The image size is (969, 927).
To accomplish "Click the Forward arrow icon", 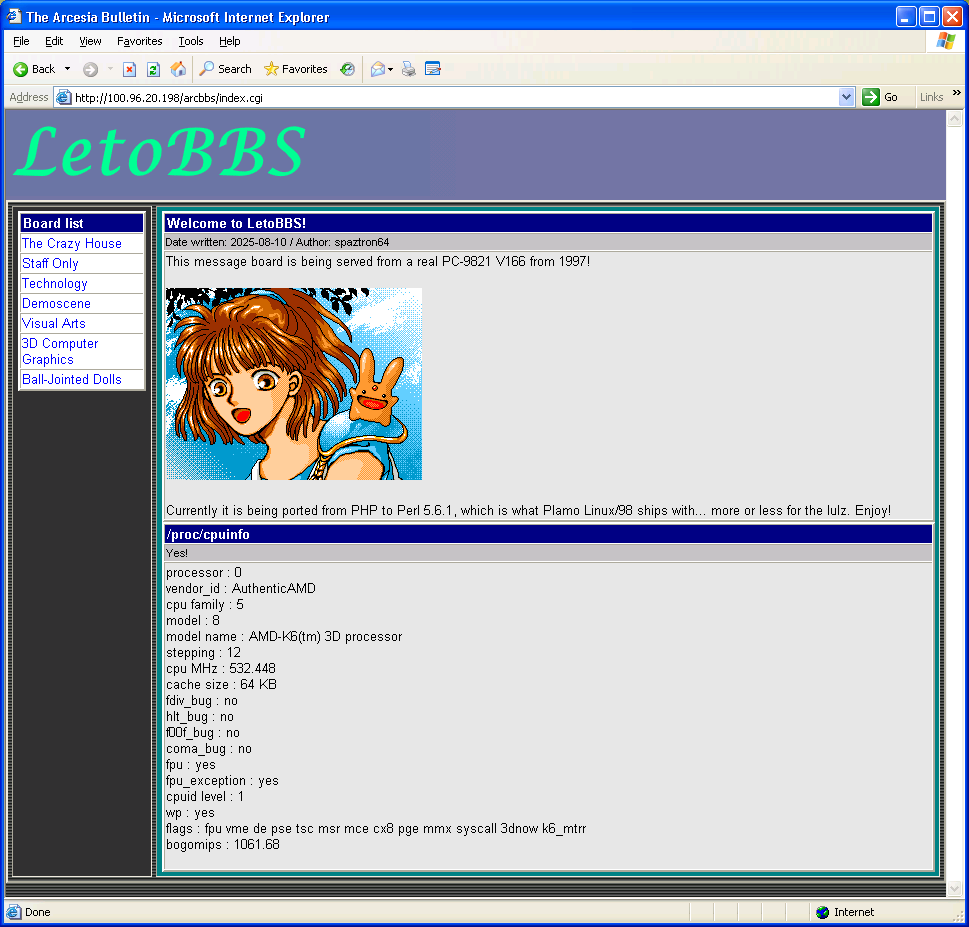I will [x=90, y=69].
